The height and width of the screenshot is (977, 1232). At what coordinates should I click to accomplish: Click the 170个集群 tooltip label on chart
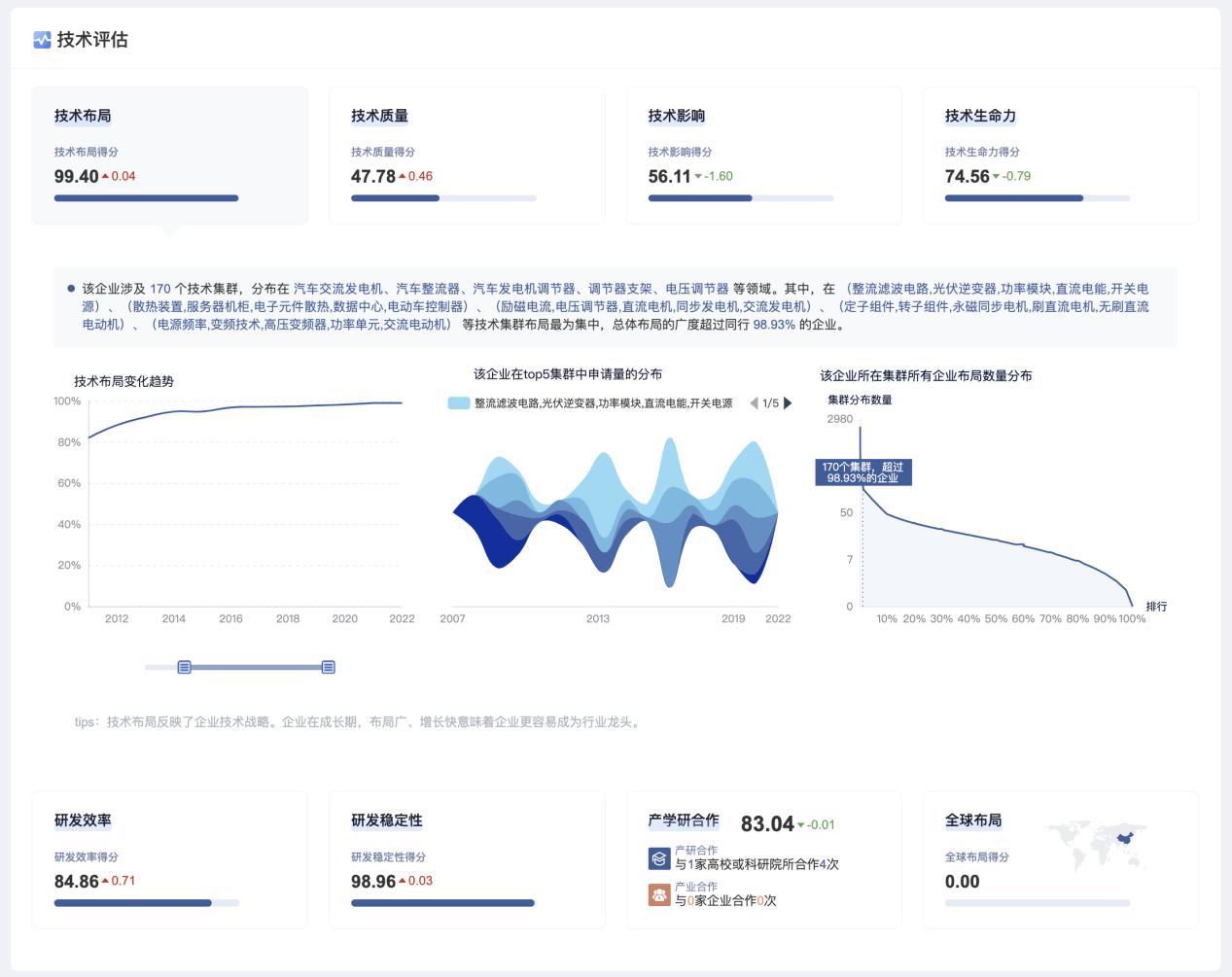863,472
